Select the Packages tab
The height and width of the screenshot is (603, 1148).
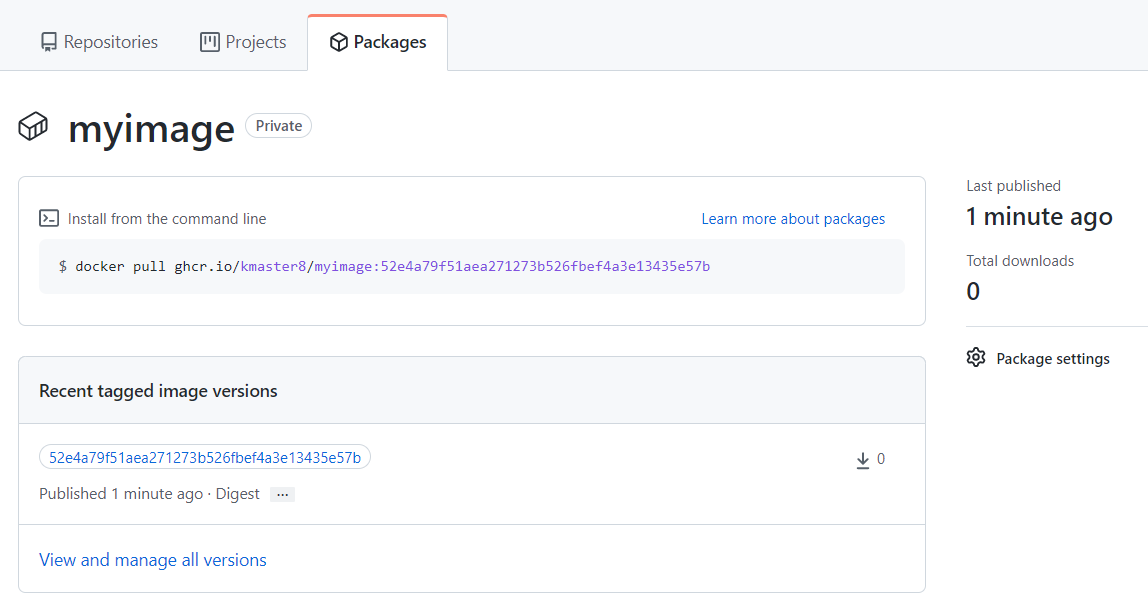[x=378, y=42]
